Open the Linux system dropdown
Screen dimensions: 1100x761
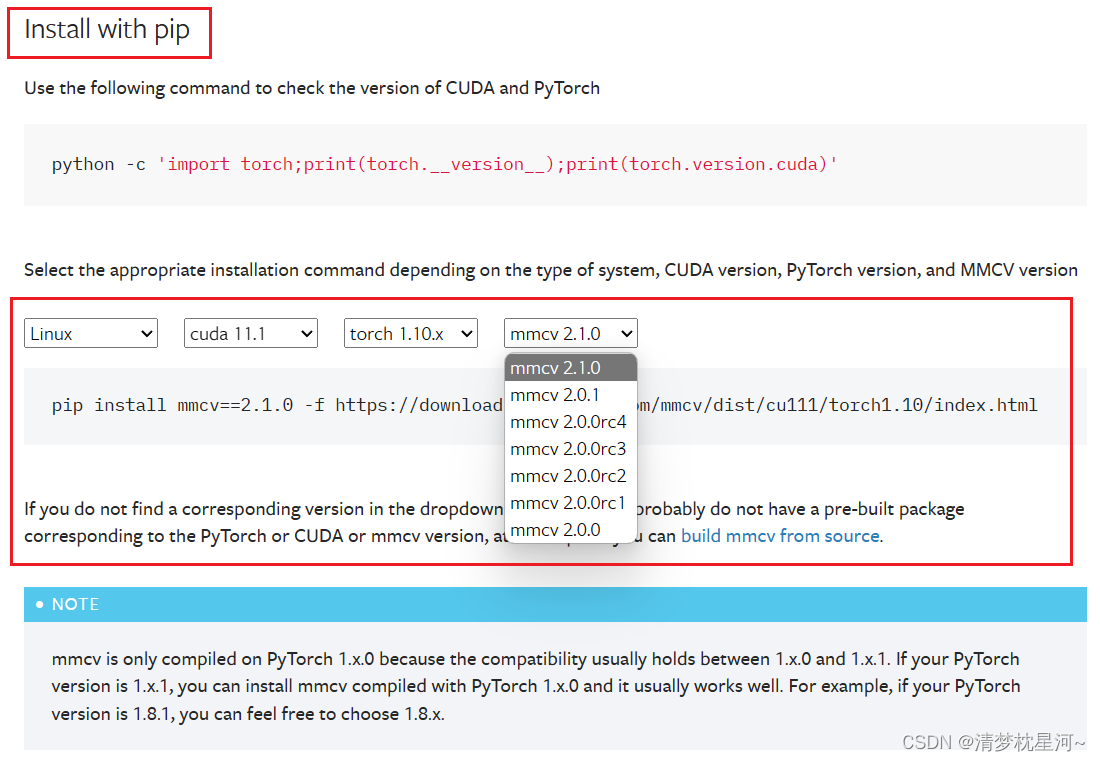[90, 333]
